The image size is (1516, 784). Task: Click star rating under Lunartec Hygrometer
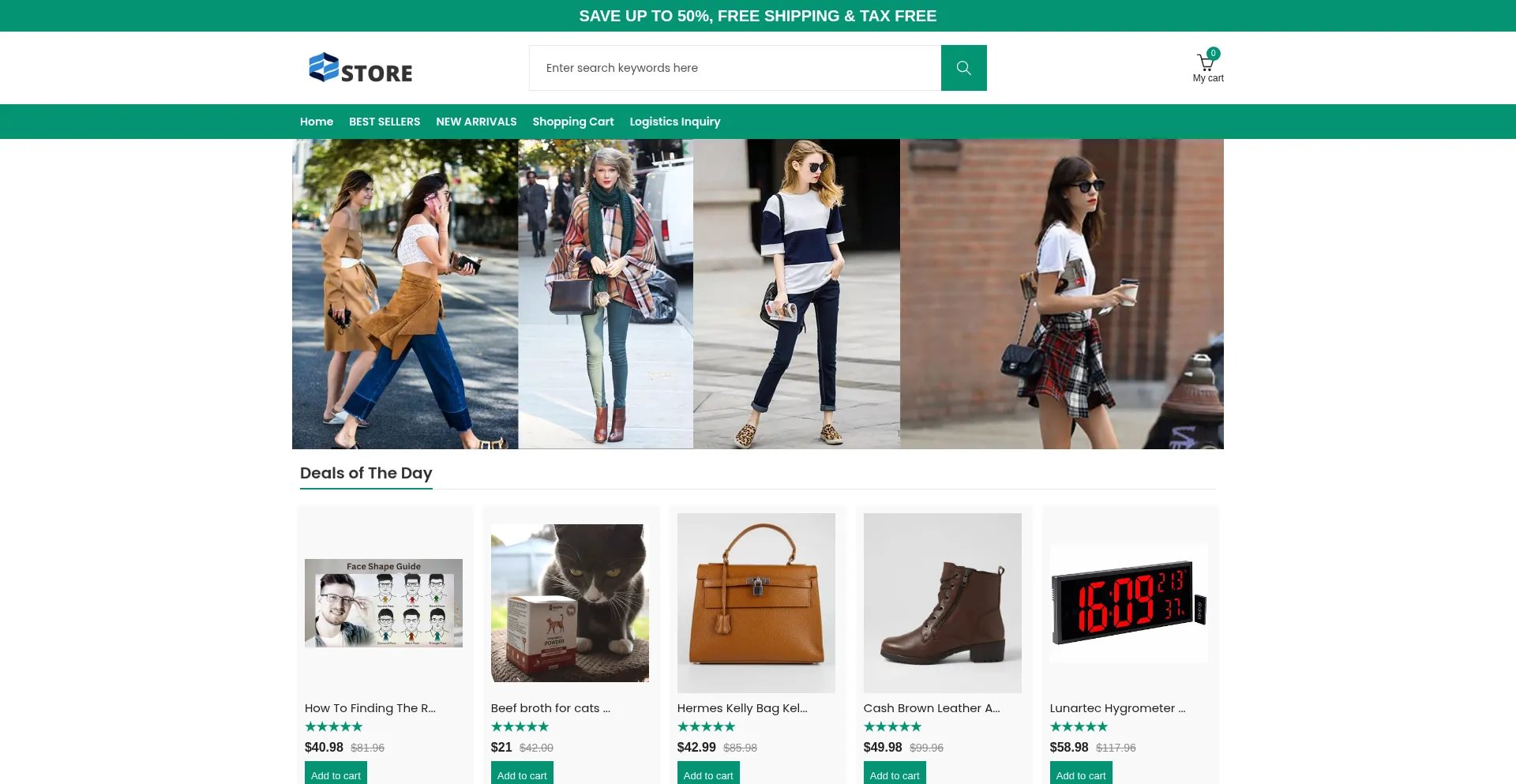[x=1079, y=726]
